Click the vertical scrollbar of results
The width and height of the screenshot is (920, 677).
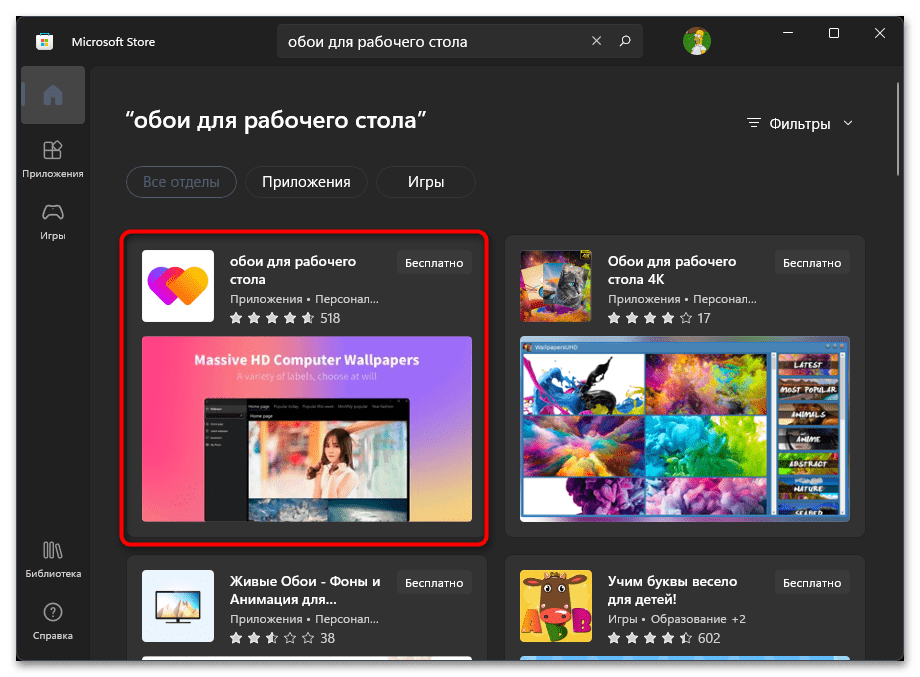pyautogui.click(x=898, y=129)
